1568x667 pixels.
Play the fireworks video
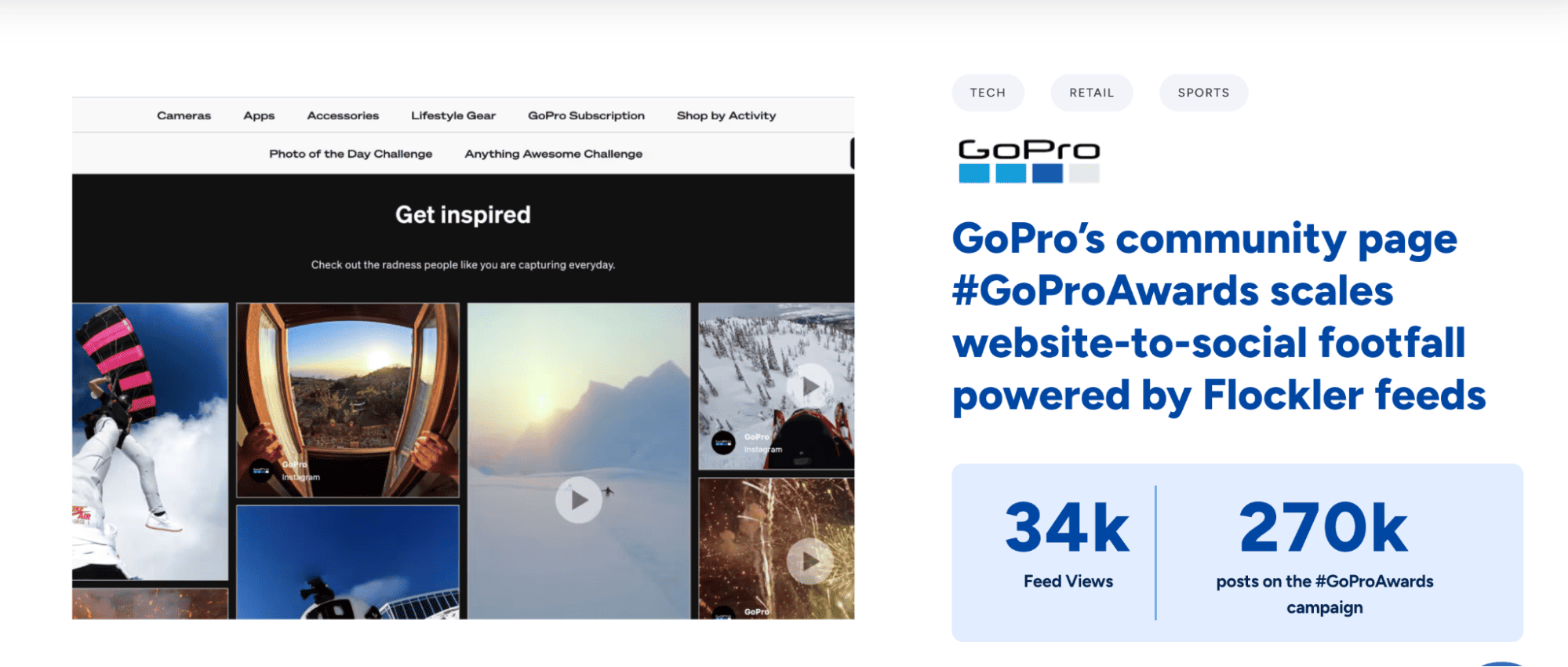810,561
